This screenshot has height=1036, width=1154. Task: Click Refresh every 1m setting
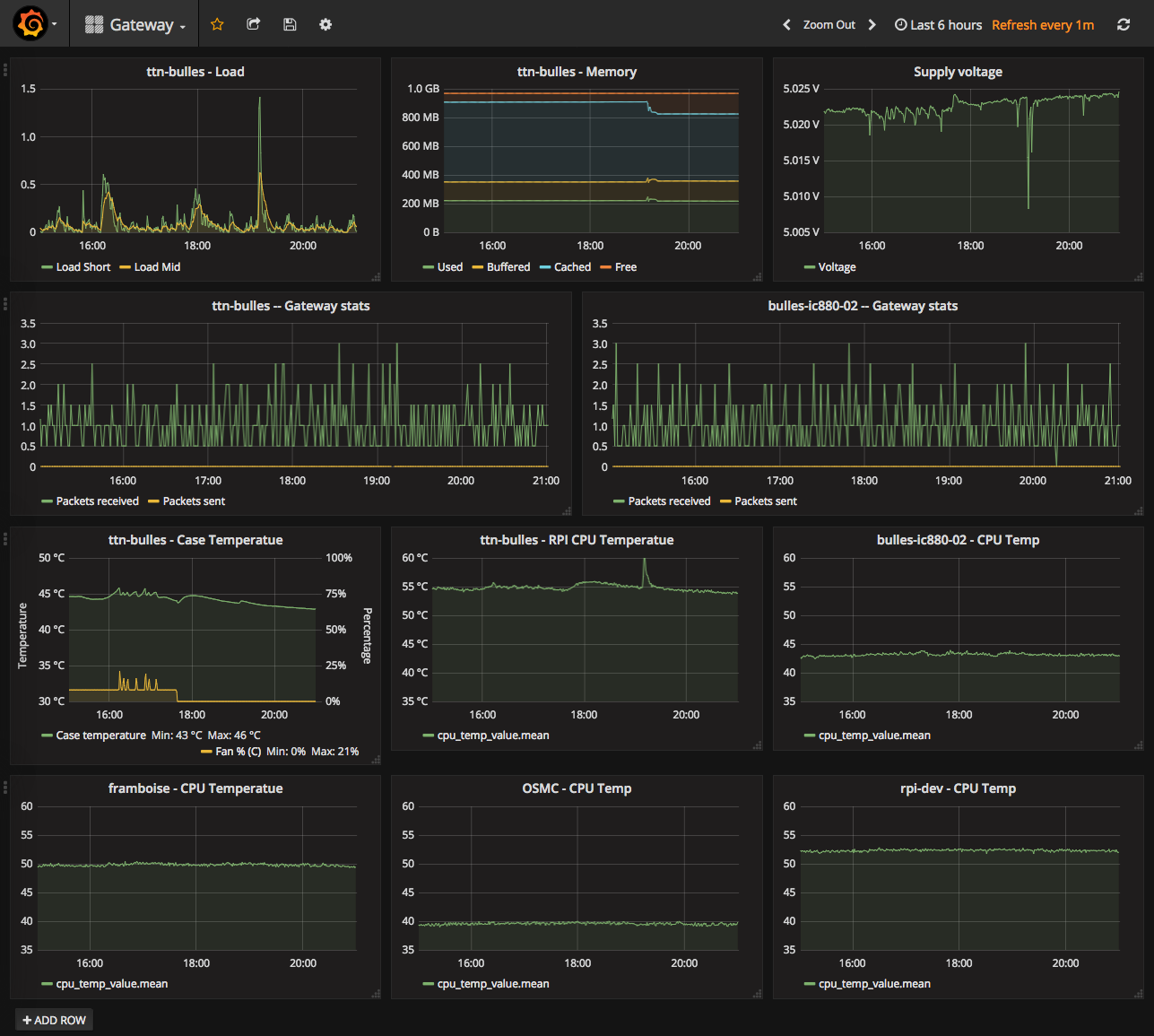pos(1043,25)
